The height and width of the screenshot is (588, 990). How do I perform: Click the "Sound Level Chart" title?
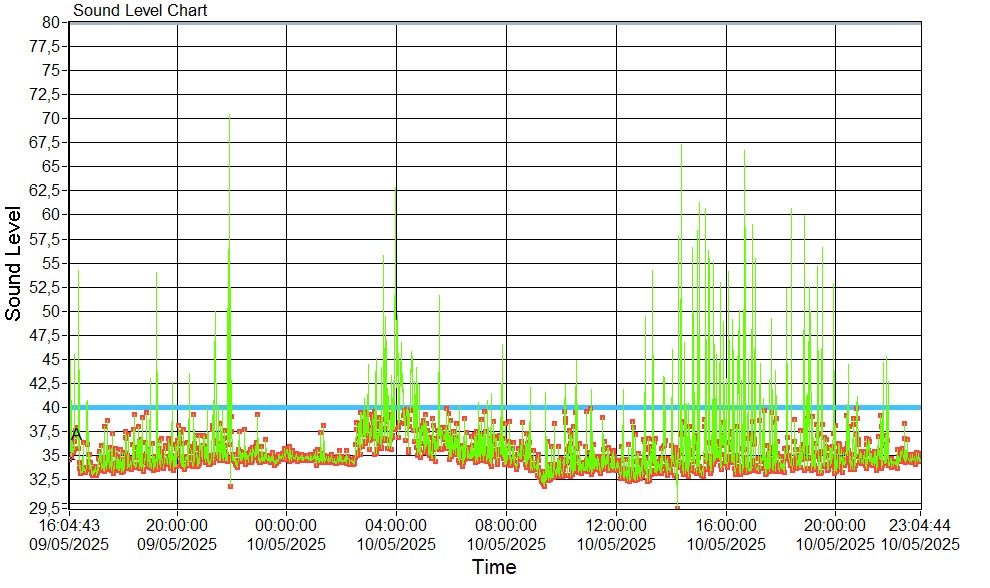[x=140, y=10]
